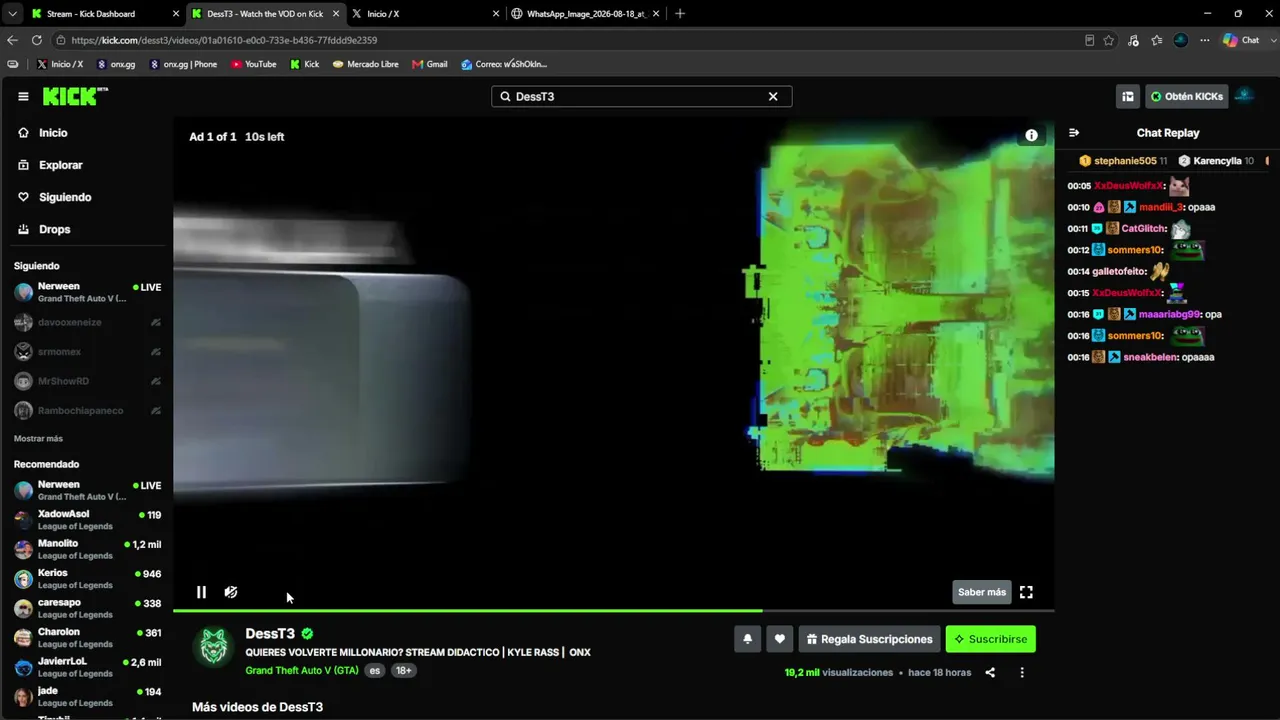The height and width of the screenshot is (720, 1280).
Task: Toggle the notification bell for DessT3
Action: pos(747,639)
